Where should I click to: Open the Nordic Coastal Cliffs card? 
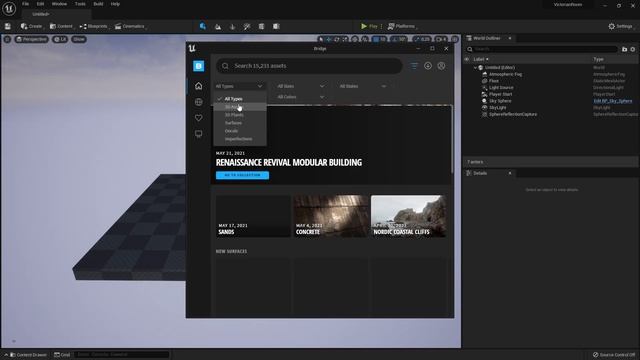click(x=409, y=216)
